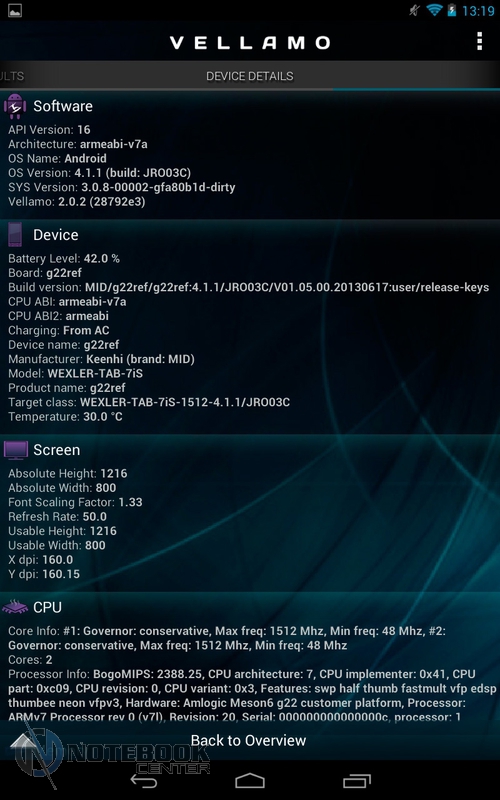The image size is (500, 800).
Task: Open recent apps navigation button
Action: tap(357, 781)
